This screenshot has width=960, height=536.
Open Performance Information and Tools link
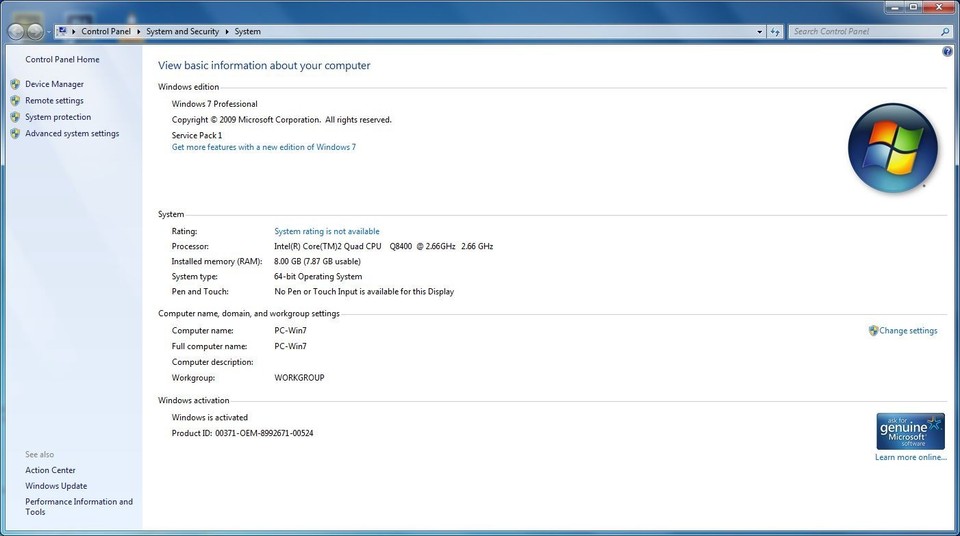79,507
